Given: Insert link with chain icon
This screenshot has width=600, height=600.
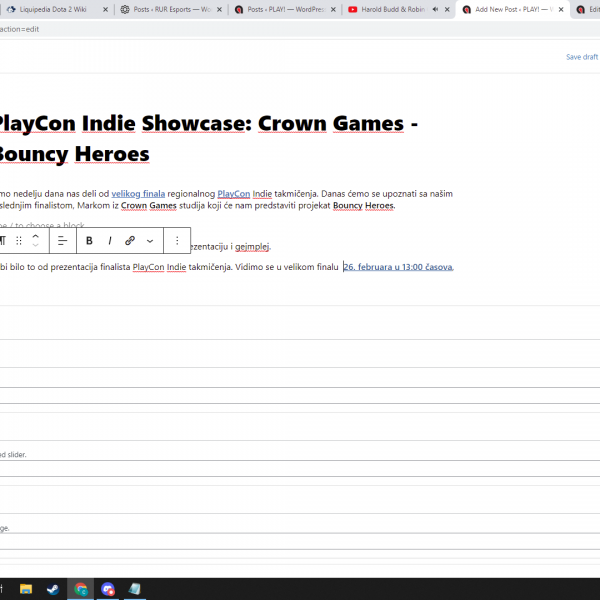Looking at the screenshot, I should pyautogui.click(x=130, y=240).
